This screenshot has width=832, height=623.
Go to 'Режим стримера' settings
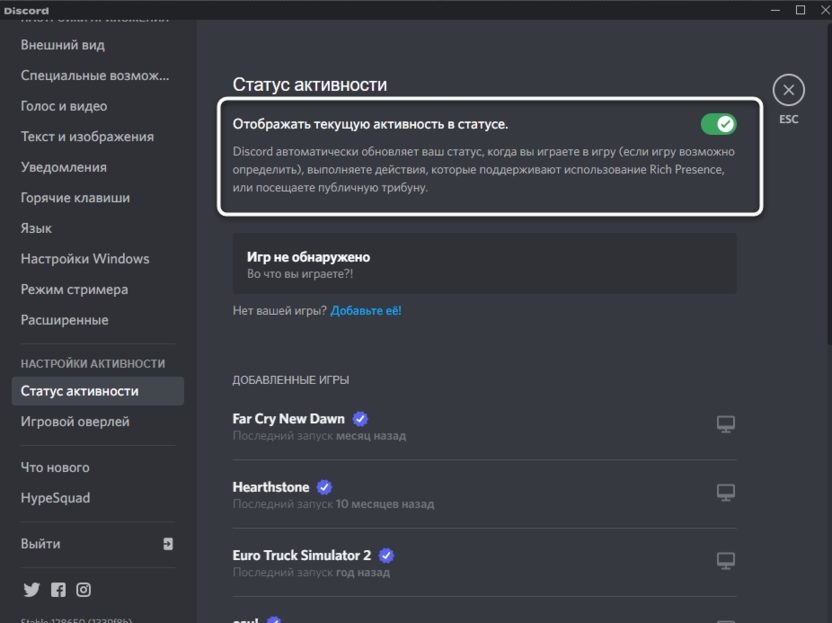point(74,289)
